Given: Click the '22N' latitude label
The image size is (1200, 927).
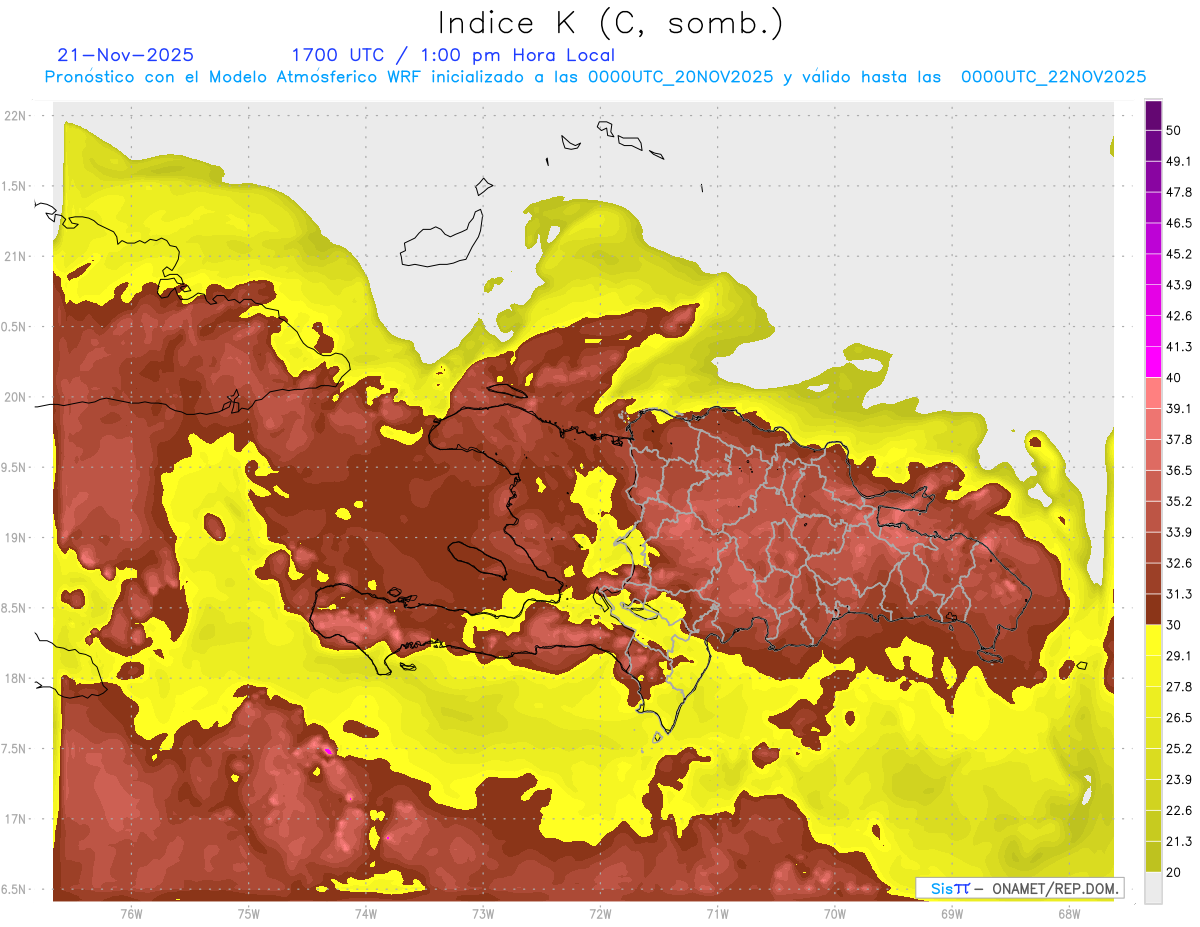Looking at the screenshot, I should [15, 115].
